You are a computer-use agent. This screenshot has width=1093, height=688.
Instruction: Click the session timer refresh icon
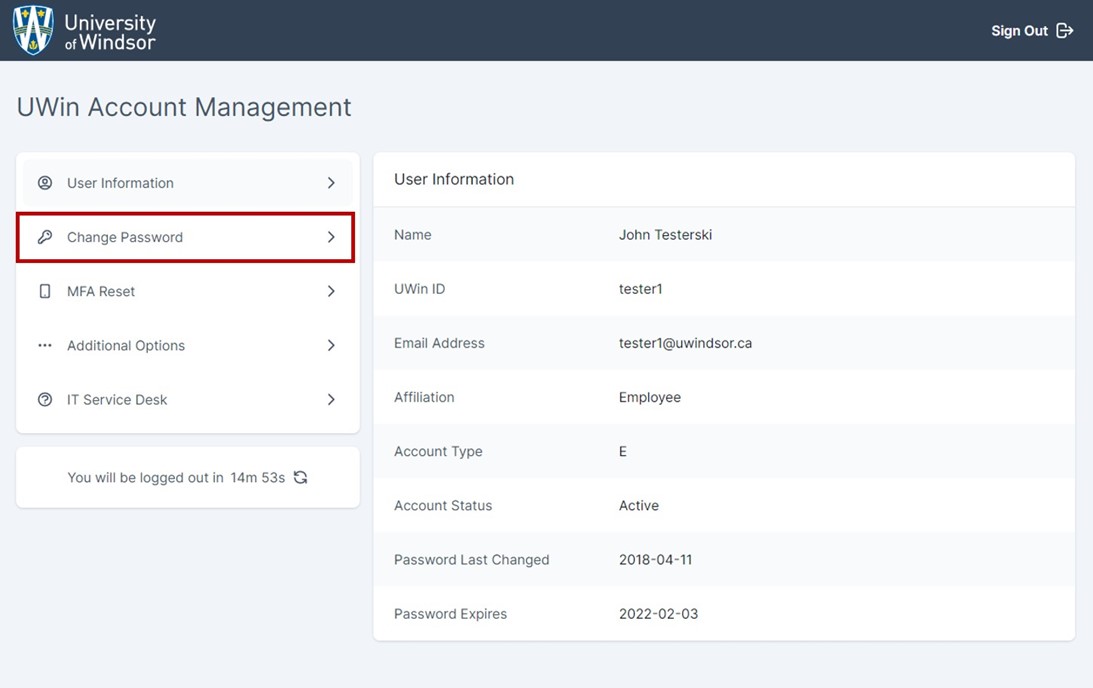pos(301,477)
